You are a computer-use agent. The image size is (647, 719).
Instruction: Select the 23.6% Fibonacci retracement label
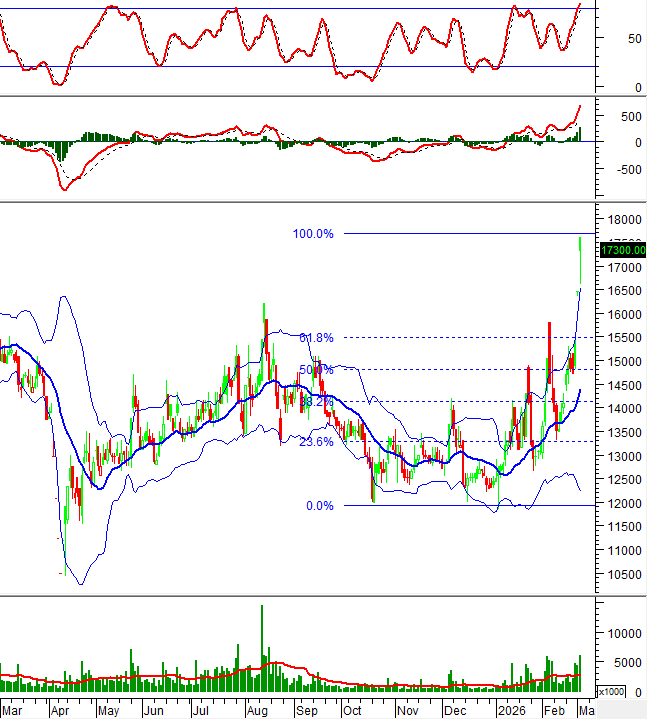[316, 442]
